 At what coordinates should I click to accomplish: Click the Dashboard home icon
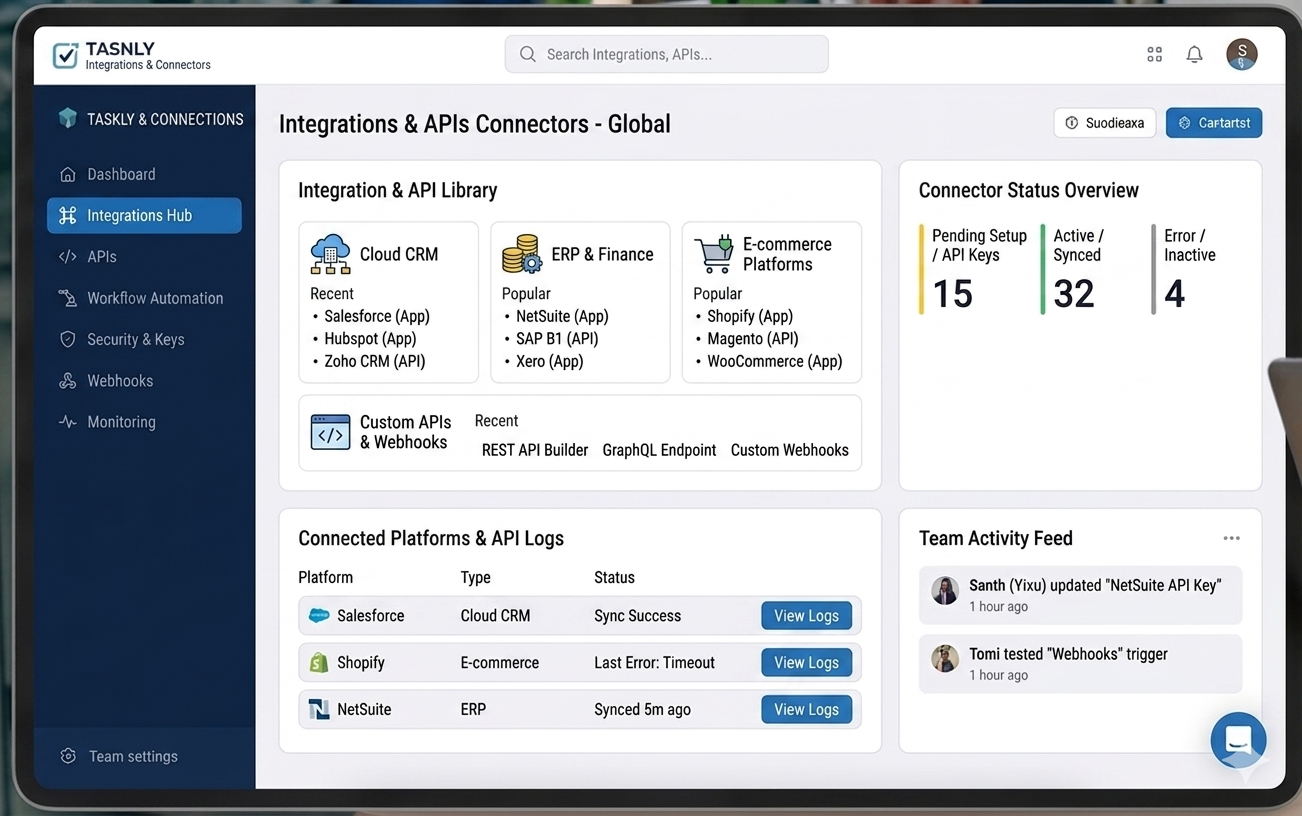(67, 174)
